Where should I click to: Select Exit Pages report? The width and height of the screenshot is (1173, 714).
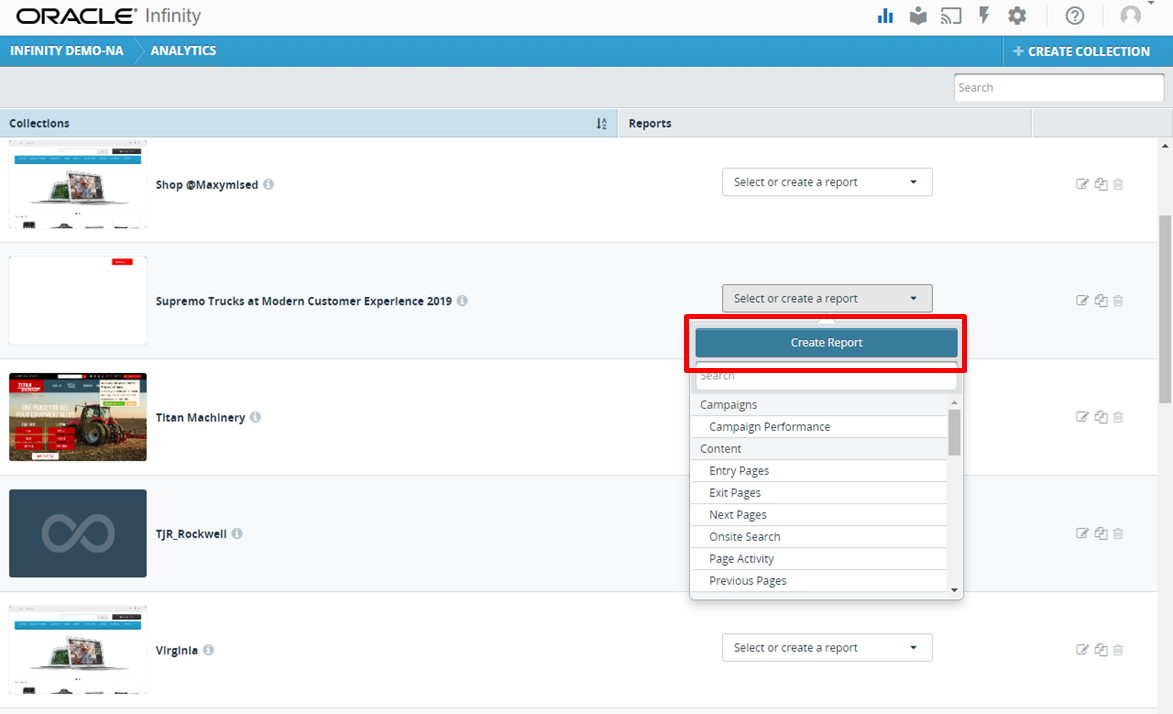tap(818, 492)
